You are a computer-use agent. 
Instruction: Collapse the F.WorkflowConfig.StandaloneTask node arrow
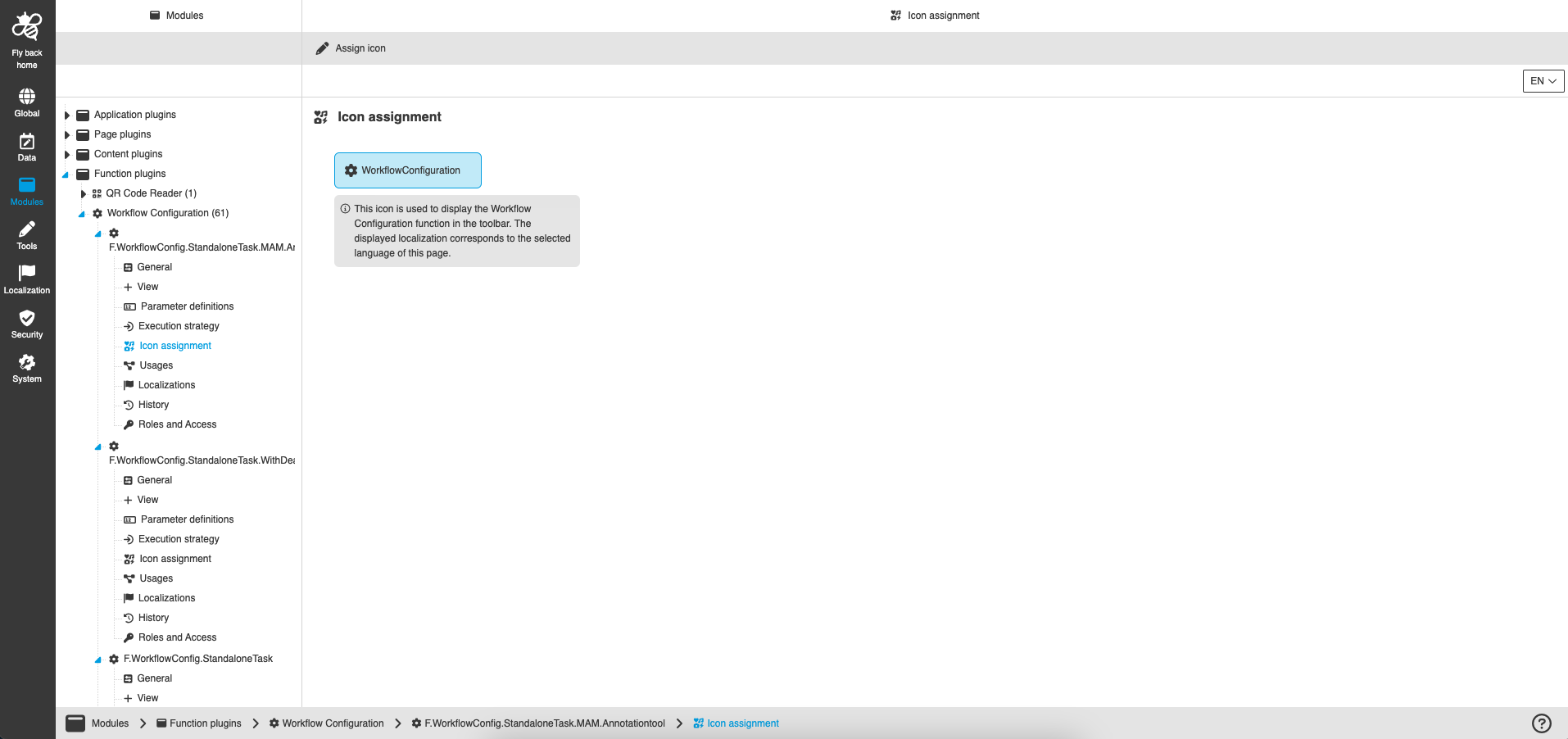pos(98,660)
